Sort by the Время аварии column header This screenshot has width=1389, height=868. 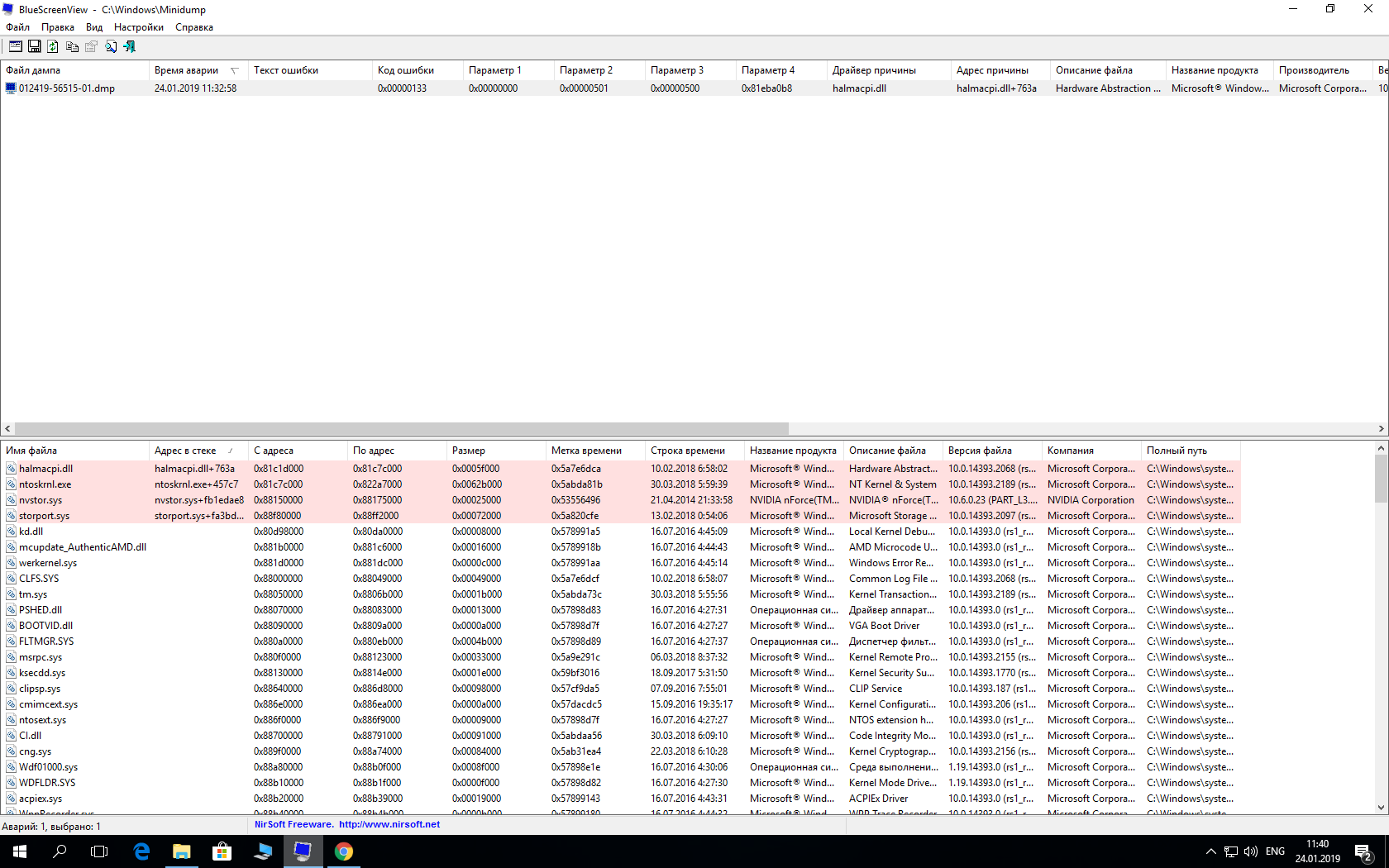[198, 70]
